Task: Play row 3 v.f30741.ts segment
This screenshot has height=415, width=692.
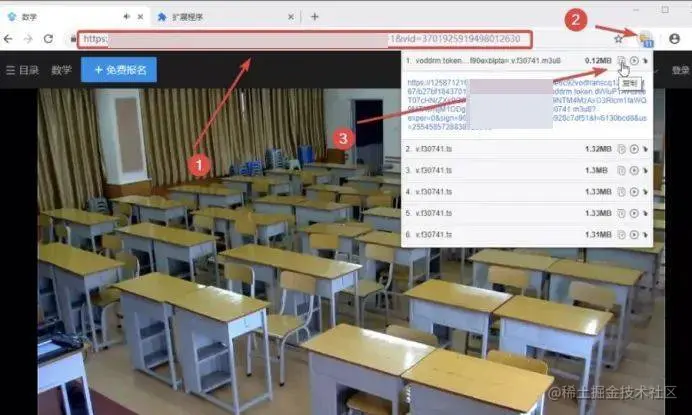Action: tap(634, 170)
